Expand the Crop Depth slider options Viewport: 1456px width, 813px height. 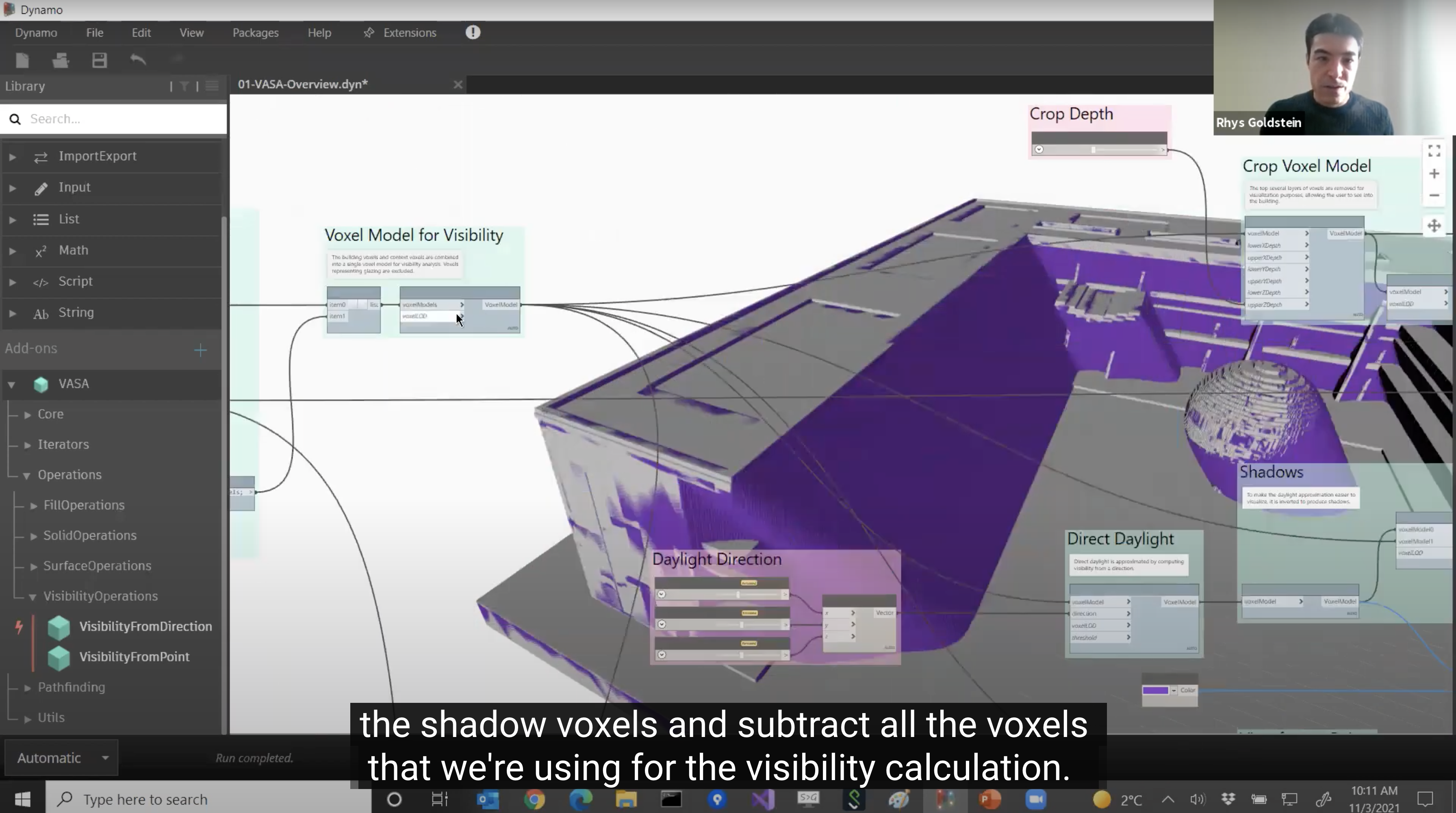1039,150
